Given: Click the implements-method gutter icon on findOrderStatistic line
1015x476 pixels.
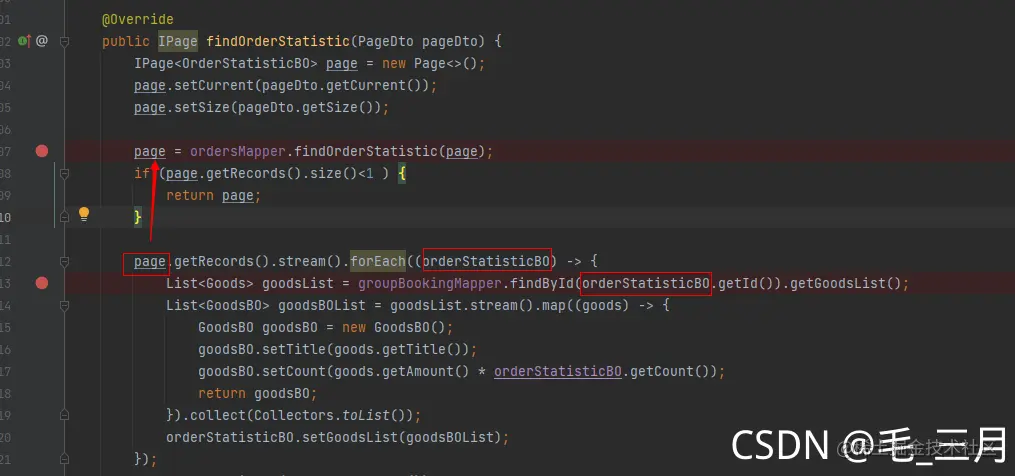Looking at the screenshot, I should click(x=25, y=41).
